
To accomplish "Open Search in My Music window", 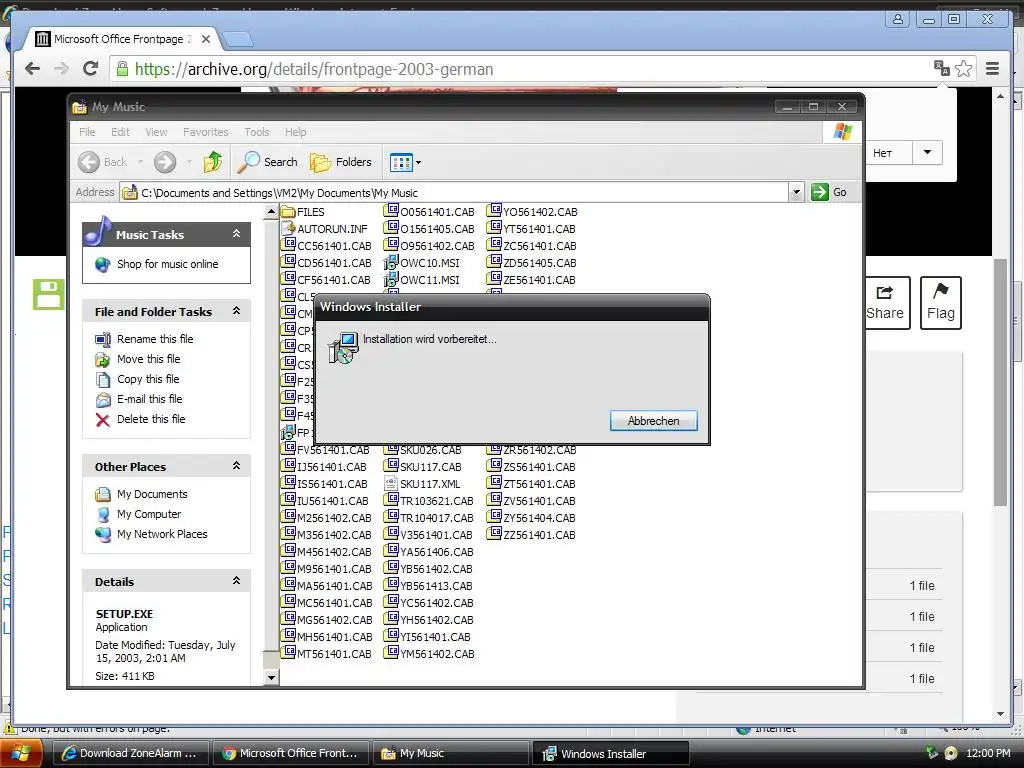I will click(268, 162).
